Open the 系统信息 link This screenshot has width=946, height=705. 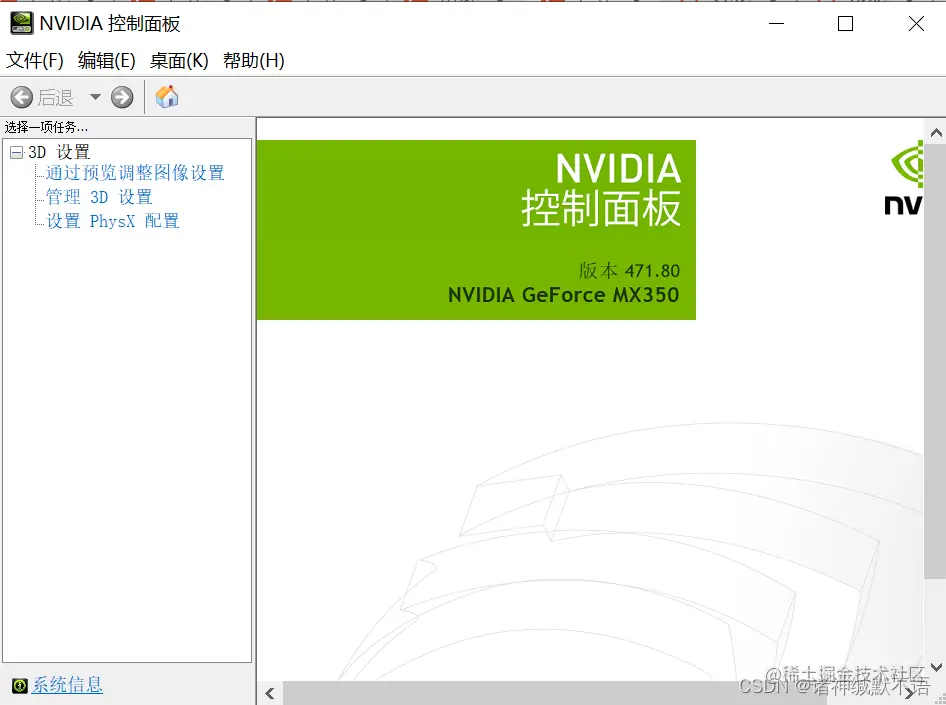coord(67,685)
